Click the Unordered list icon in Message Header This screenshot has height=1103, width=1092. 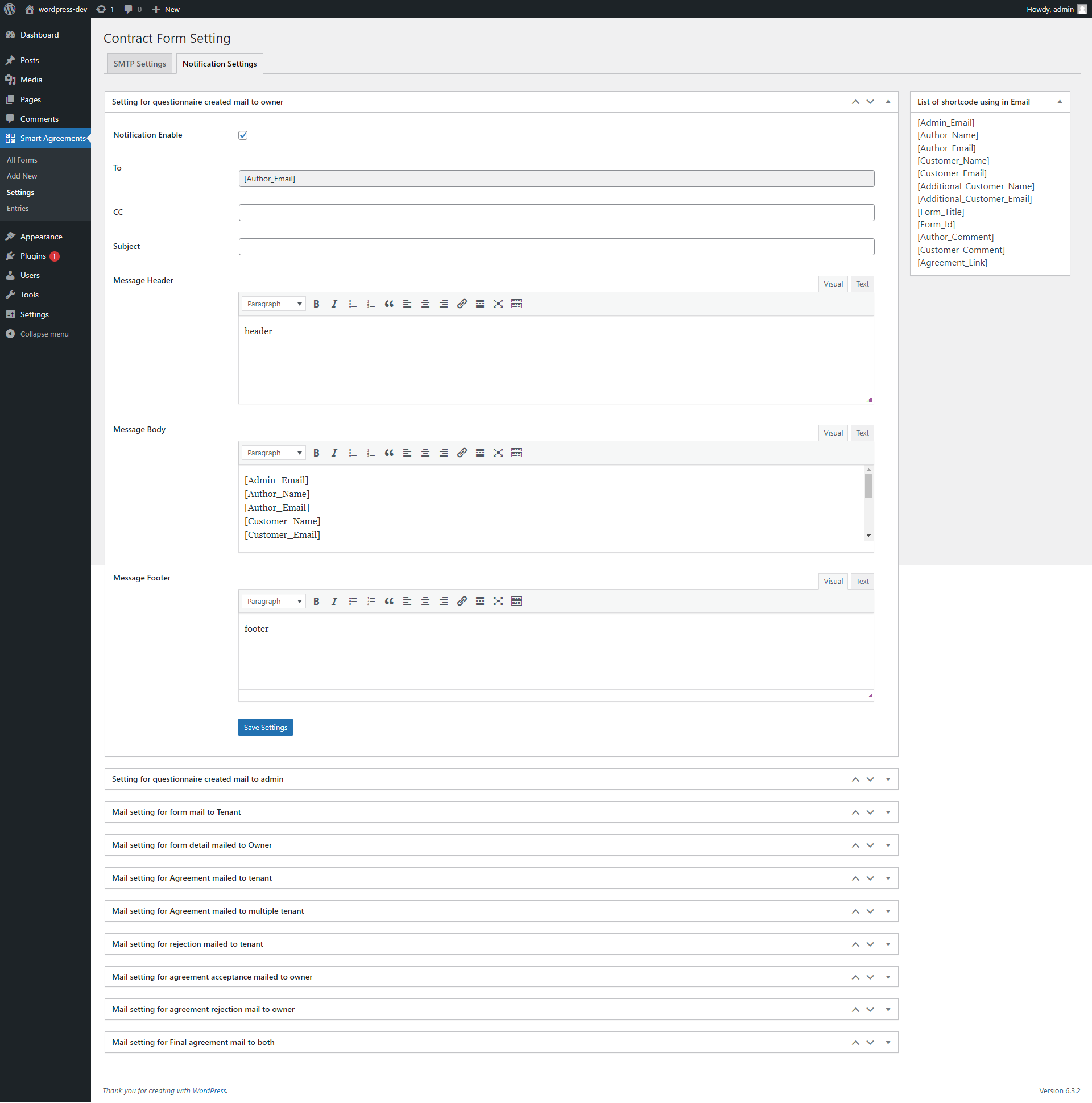[351, 304]
